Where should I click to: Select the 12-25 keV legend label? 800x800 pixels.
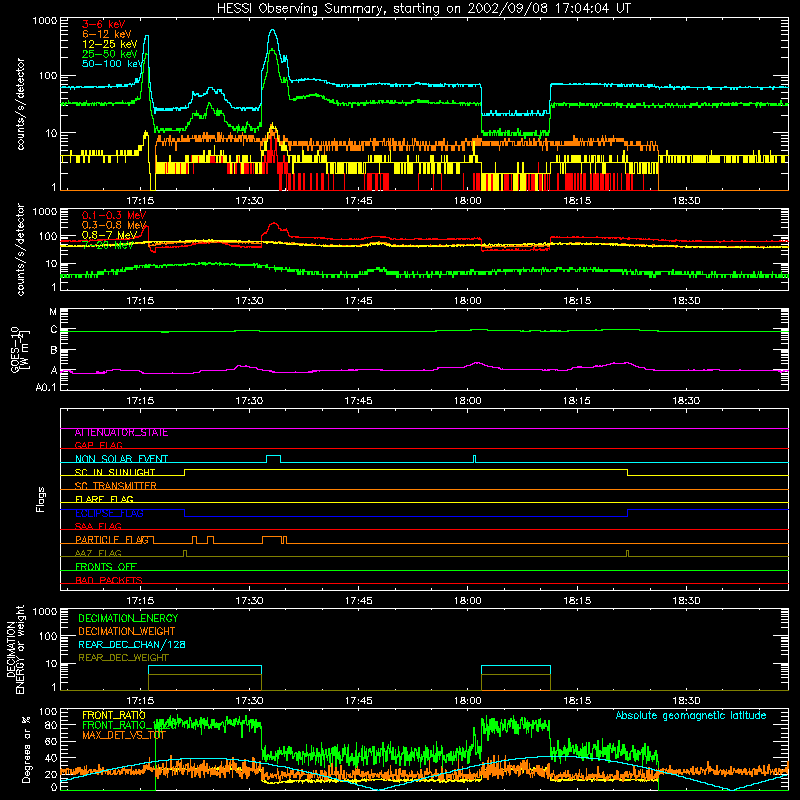click(x=110, y=44)
